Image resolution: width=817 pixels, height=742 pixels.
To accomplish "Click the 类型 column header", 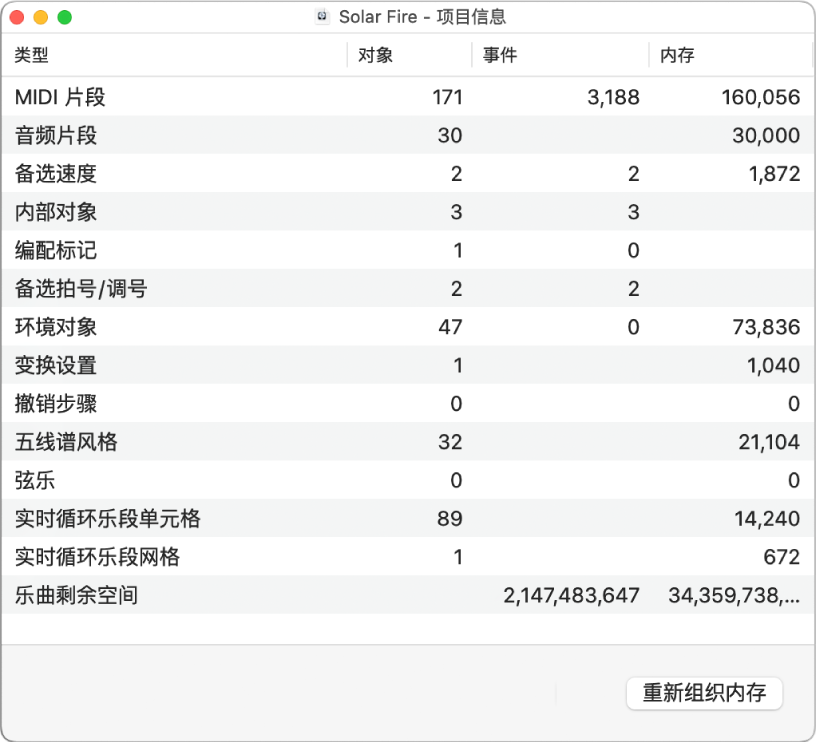I will (x=28, y=56).
